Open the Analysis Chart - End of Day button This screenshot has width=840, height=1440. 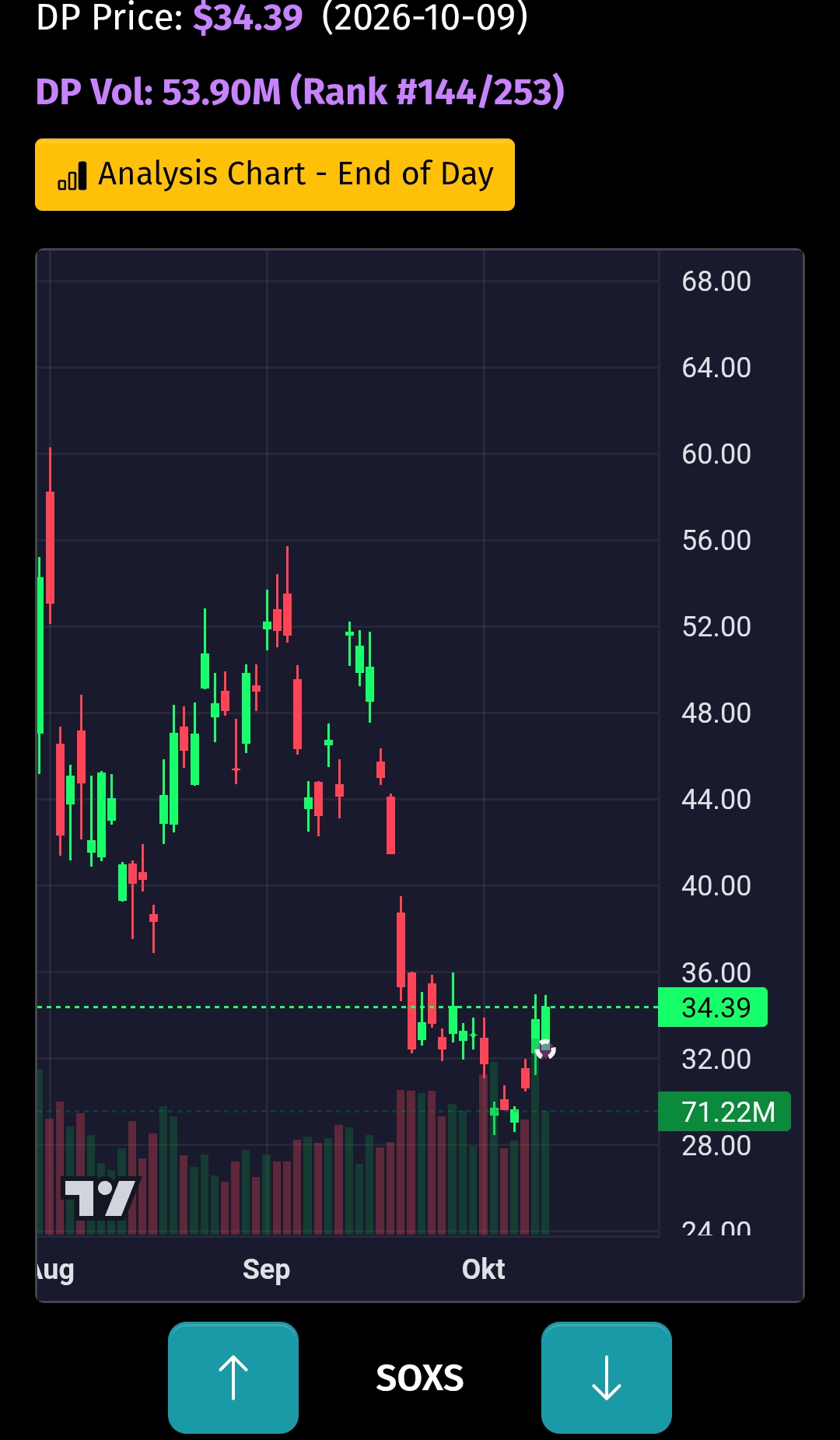(x=275, y=174)
